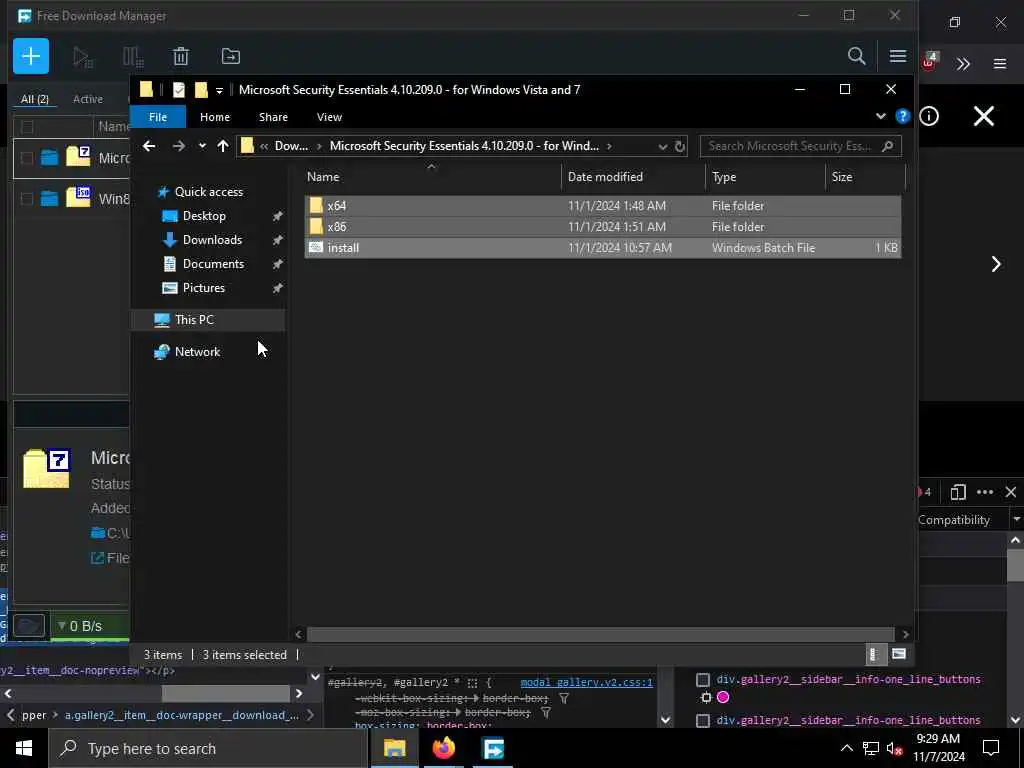The width and height of the screenshot is (1024, 768).
Task: Click the Microsoft Security Essentials breadcrumb segment
Action: (464, 146)
